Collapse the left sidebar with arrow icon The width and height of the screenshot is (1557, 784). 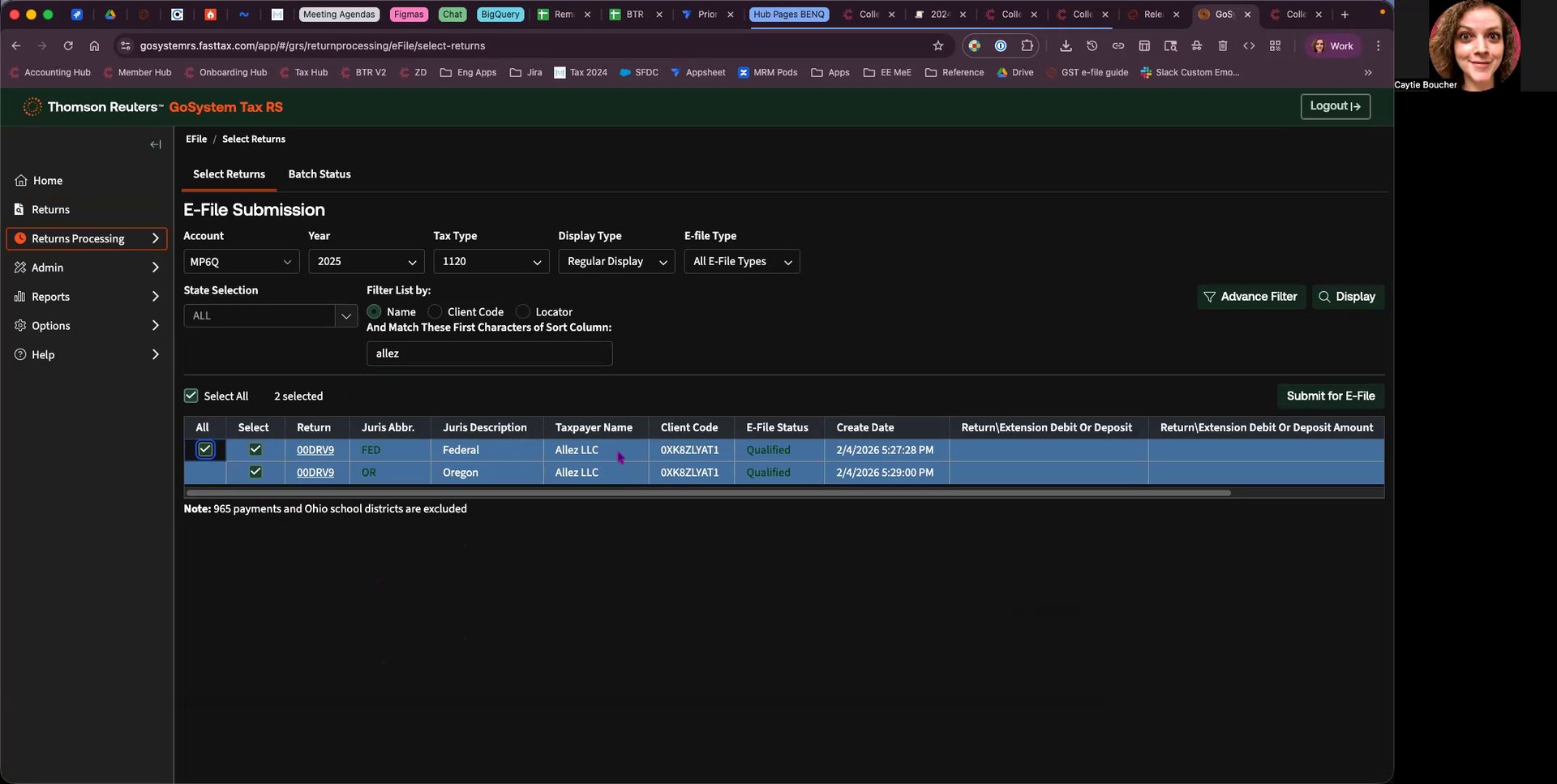tap(156, 144)
